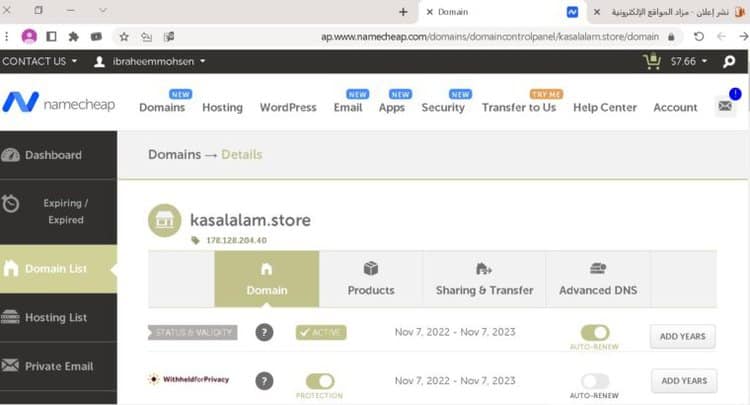The height and width of the screenshot is (405, 750).
Task: Click the wallet icon in browser toolbar
Action: tap(96, 36)
